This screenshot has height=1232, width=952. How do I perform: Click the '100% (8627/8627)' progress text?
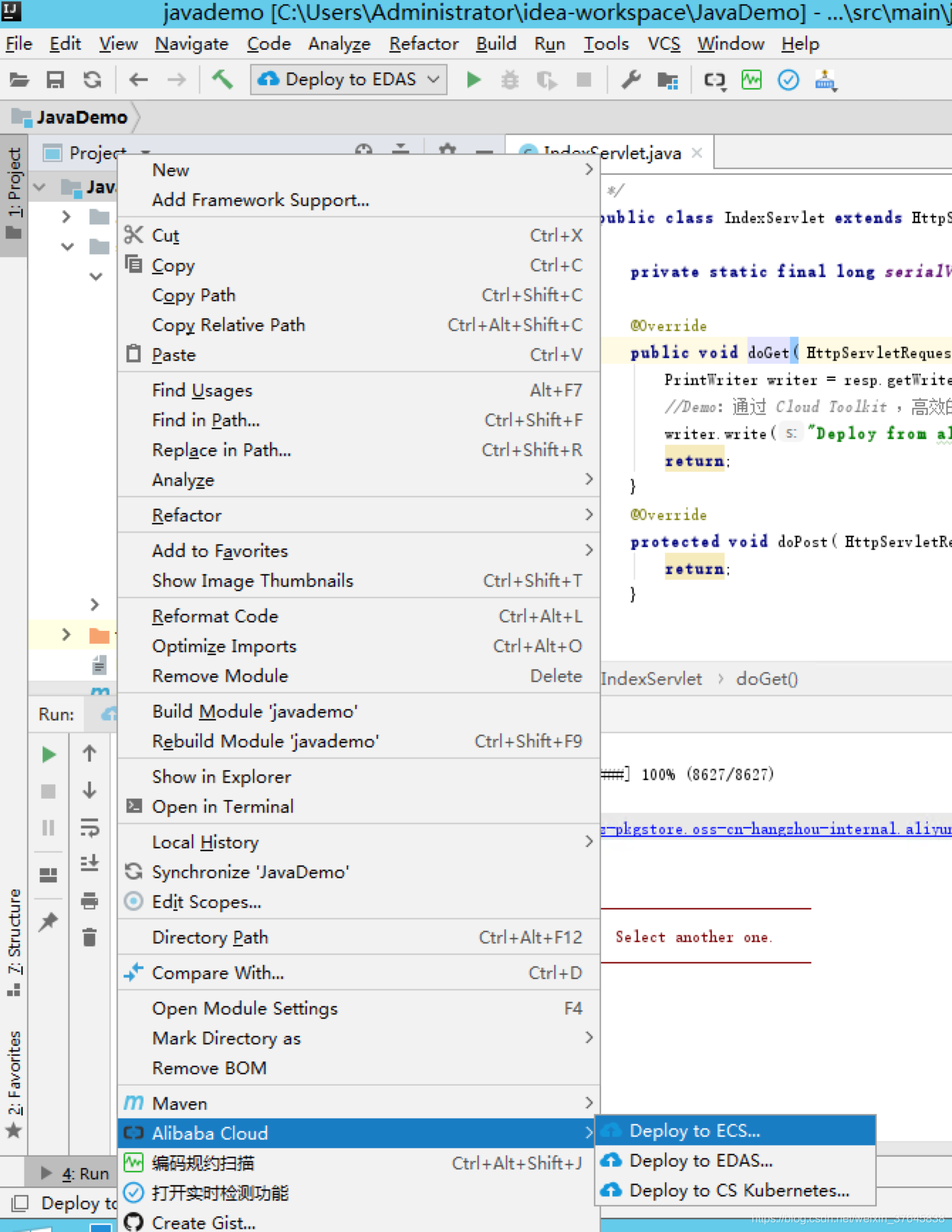coord(708,774)
